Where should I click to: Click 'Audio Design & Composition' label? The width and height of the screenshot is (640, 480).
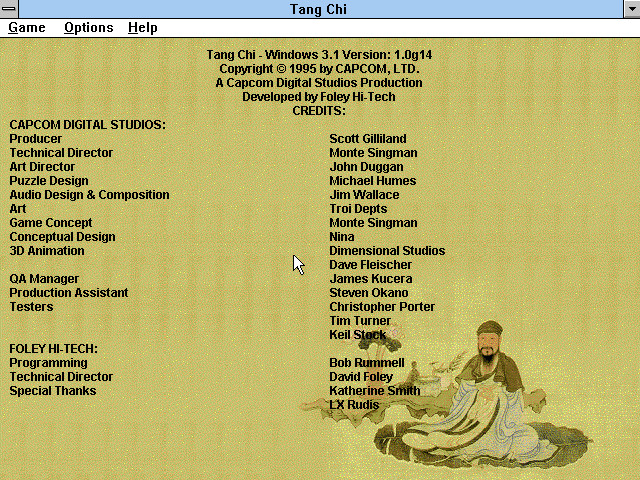(89, 195)
